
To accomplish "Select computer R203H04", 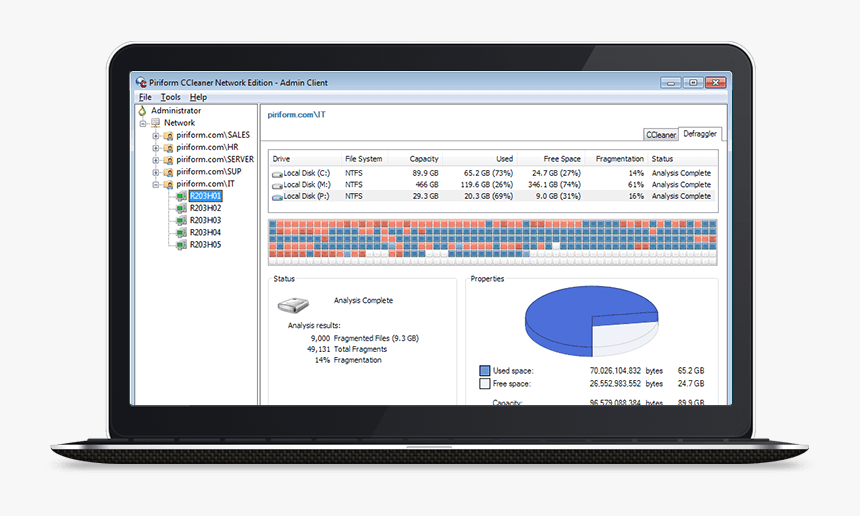I will point(205,233).
